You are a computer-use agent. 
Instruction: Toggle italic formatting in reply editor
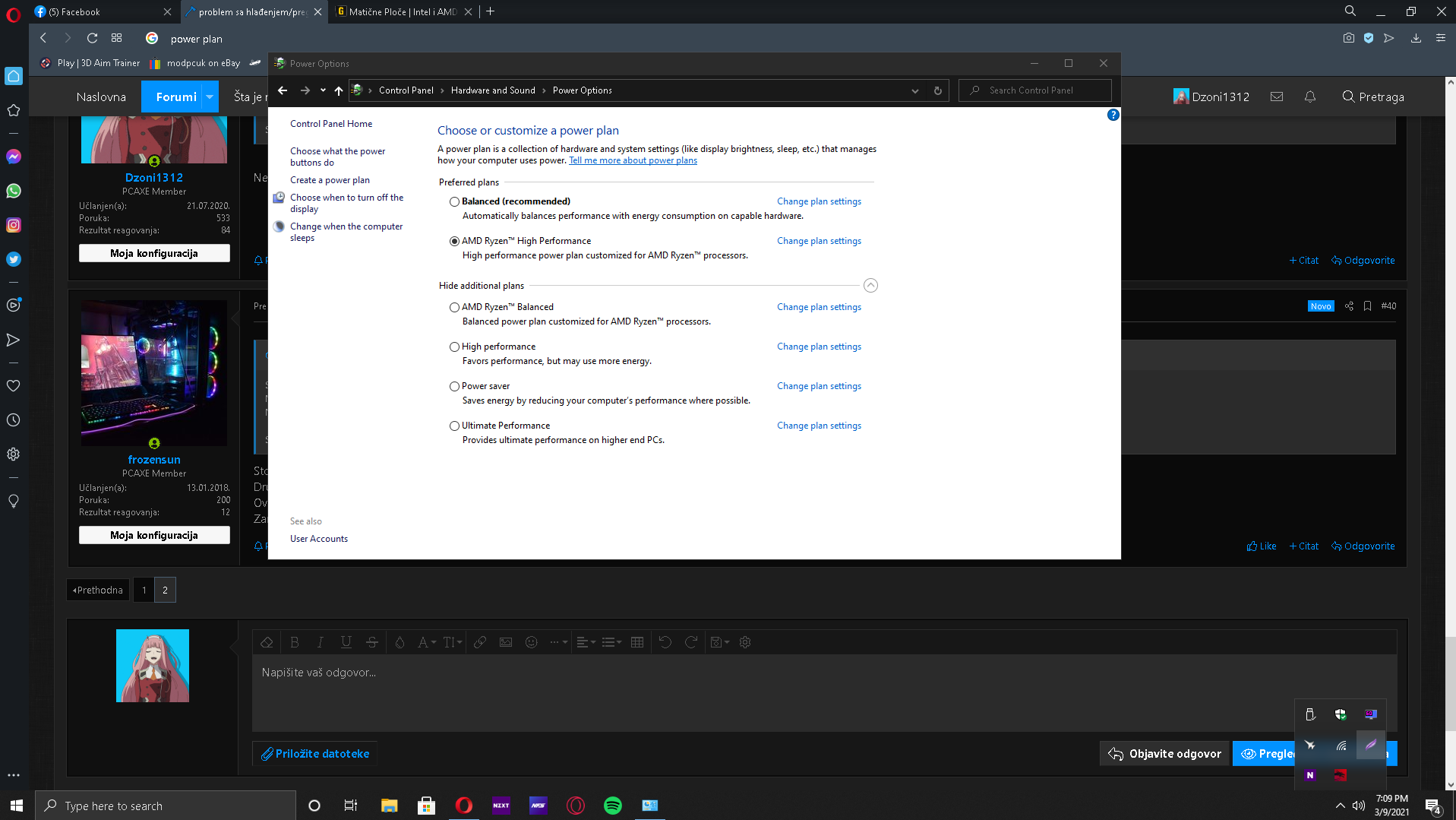click(321, 642)
